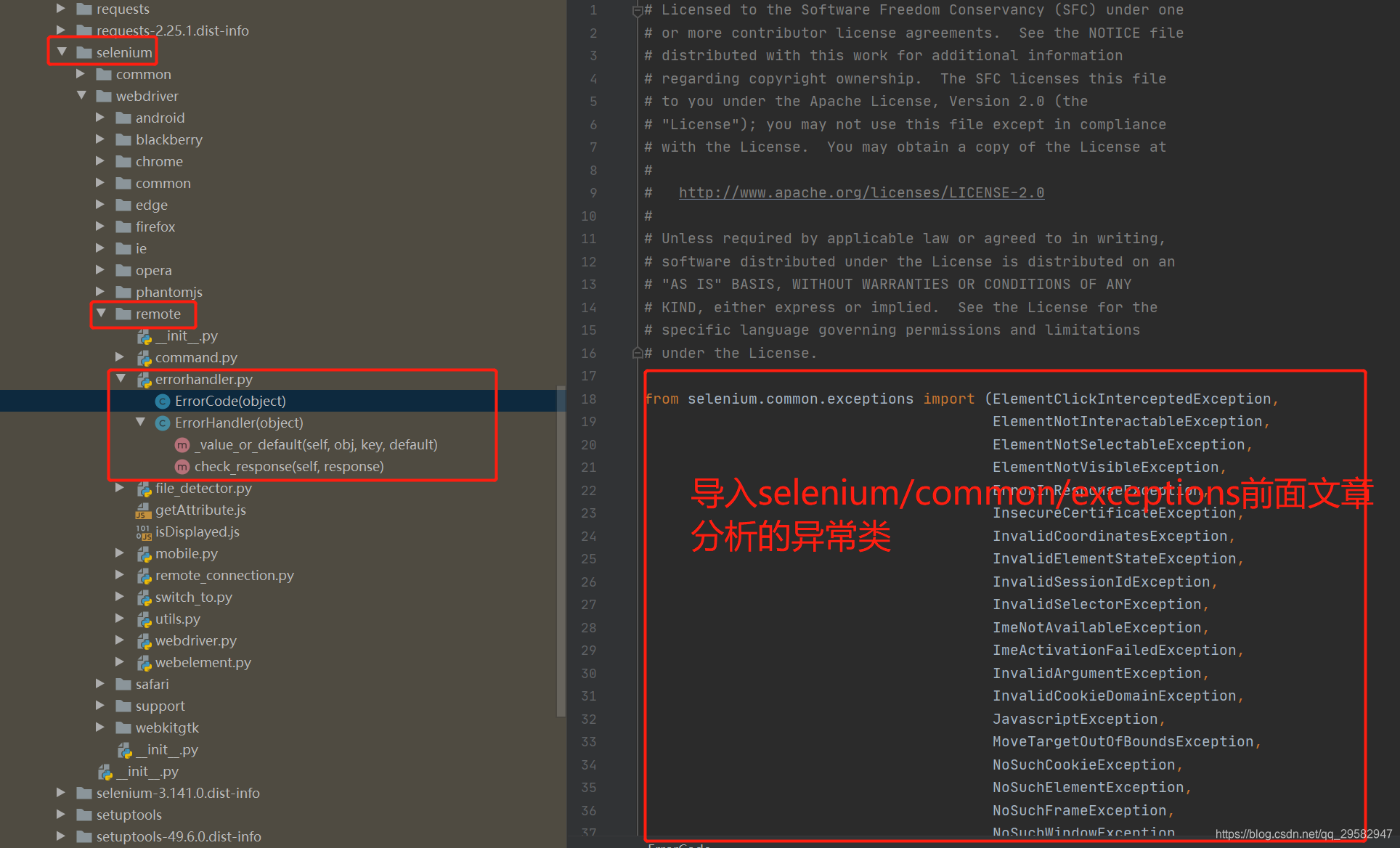
Task: Click the phantomjs folder icon
Action: click(x=123, y=292)
